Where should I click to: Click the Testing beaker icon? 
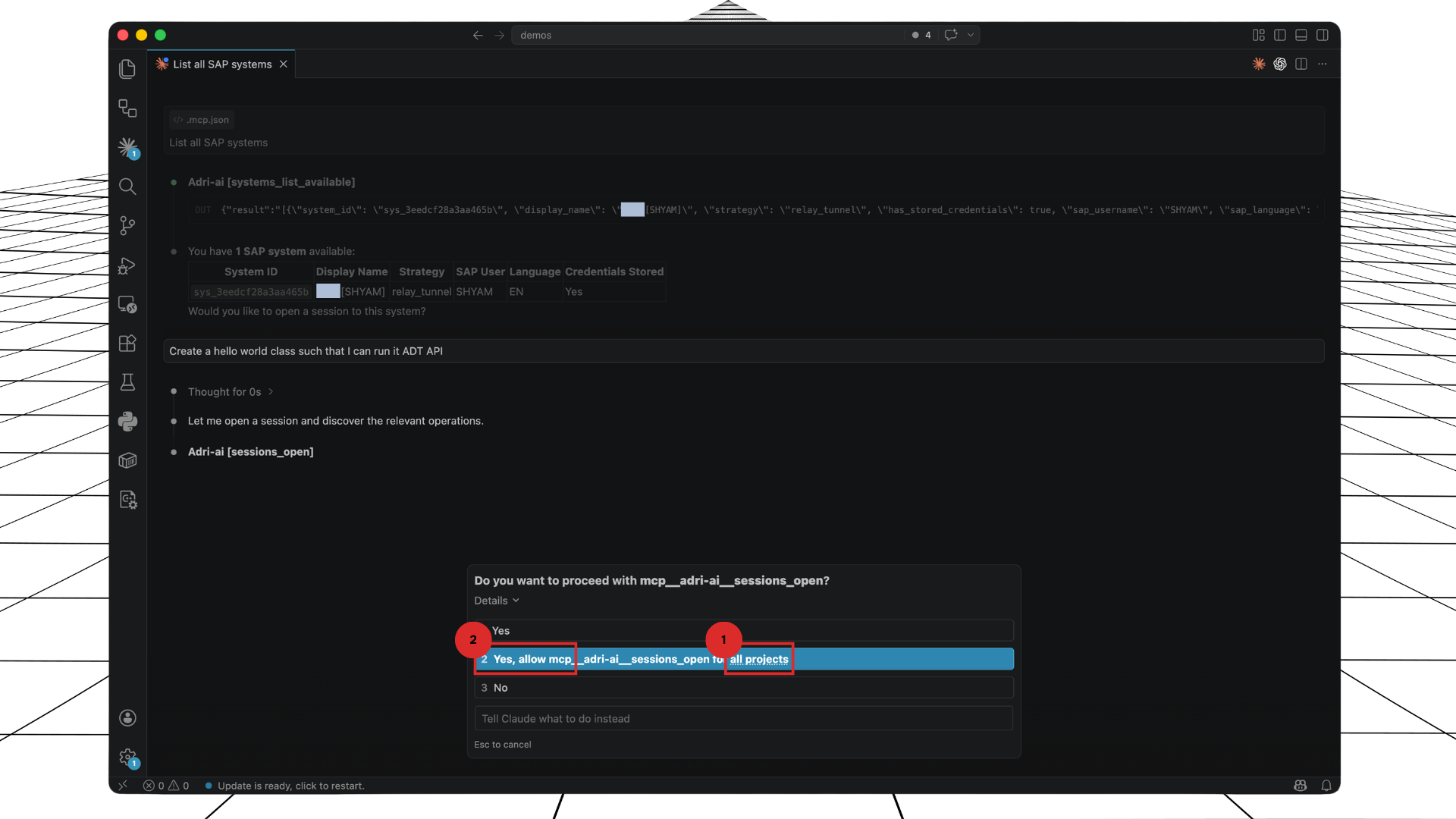tap(127, 382)
